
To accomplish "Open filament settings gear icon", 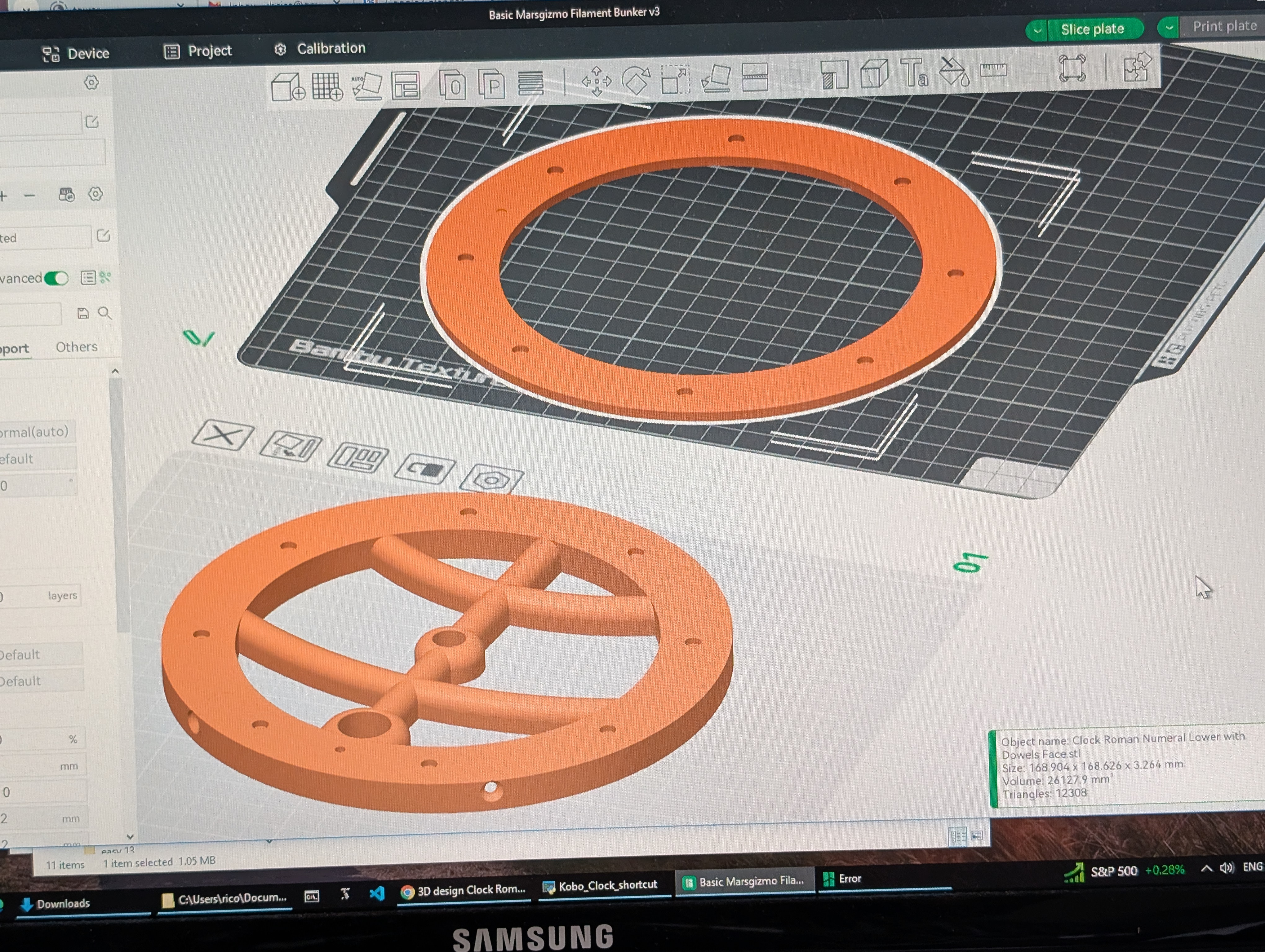I will [x=95, y=194].
